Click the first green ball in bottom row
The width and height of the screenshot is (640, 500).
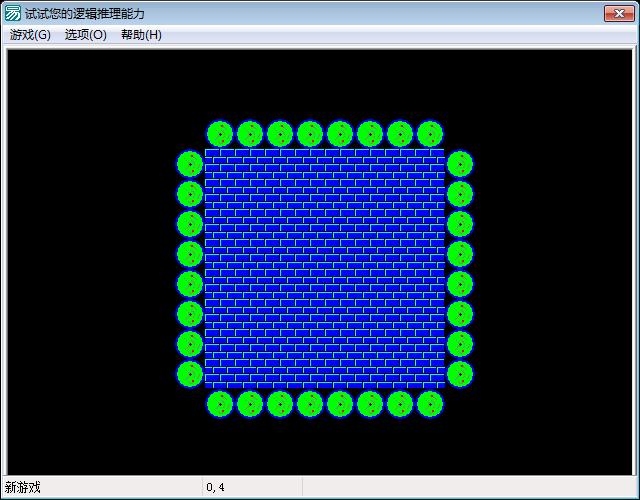point(220,404)
